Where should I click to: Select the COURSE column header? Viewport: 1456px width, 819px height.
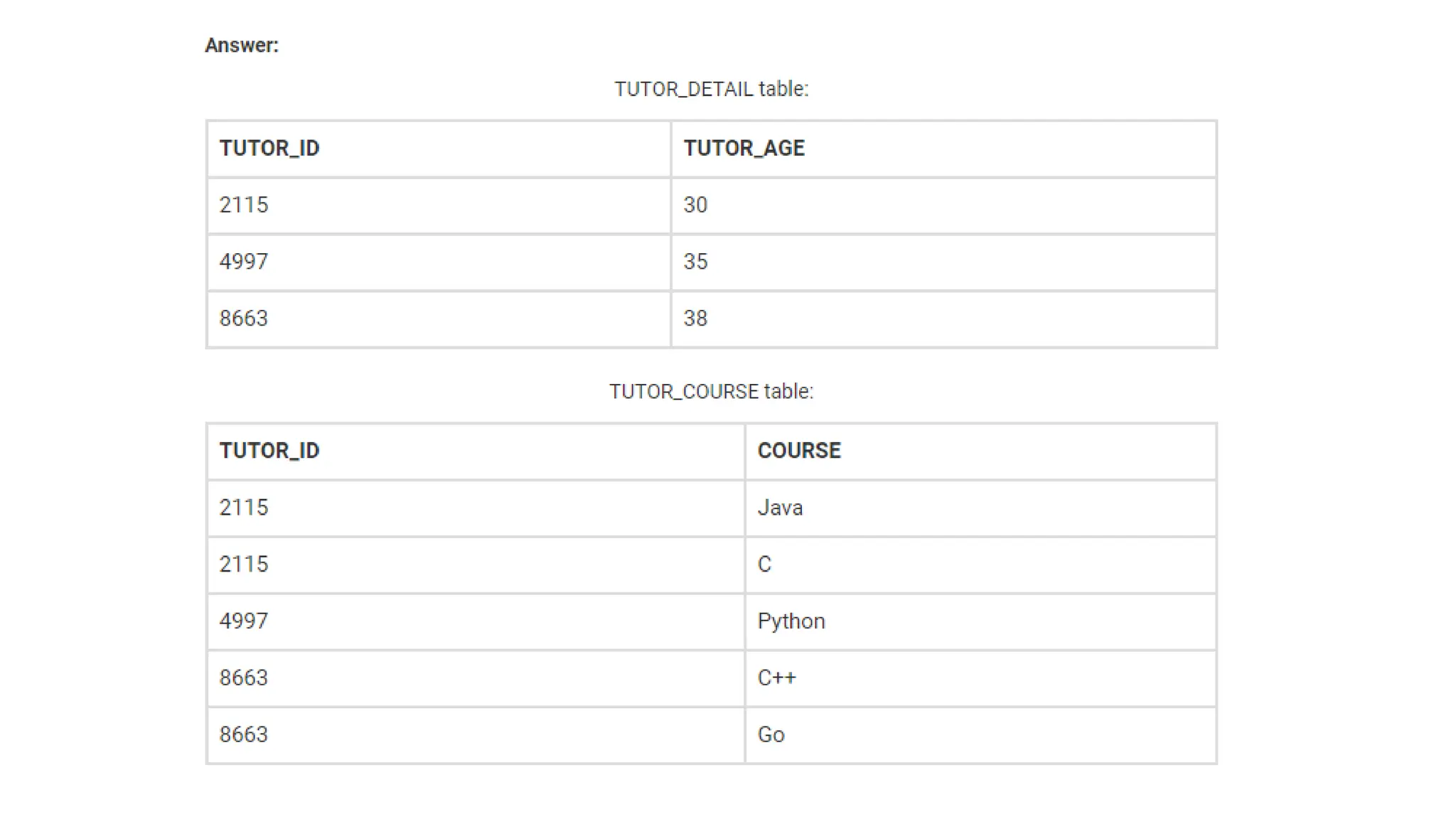(798, 451)
